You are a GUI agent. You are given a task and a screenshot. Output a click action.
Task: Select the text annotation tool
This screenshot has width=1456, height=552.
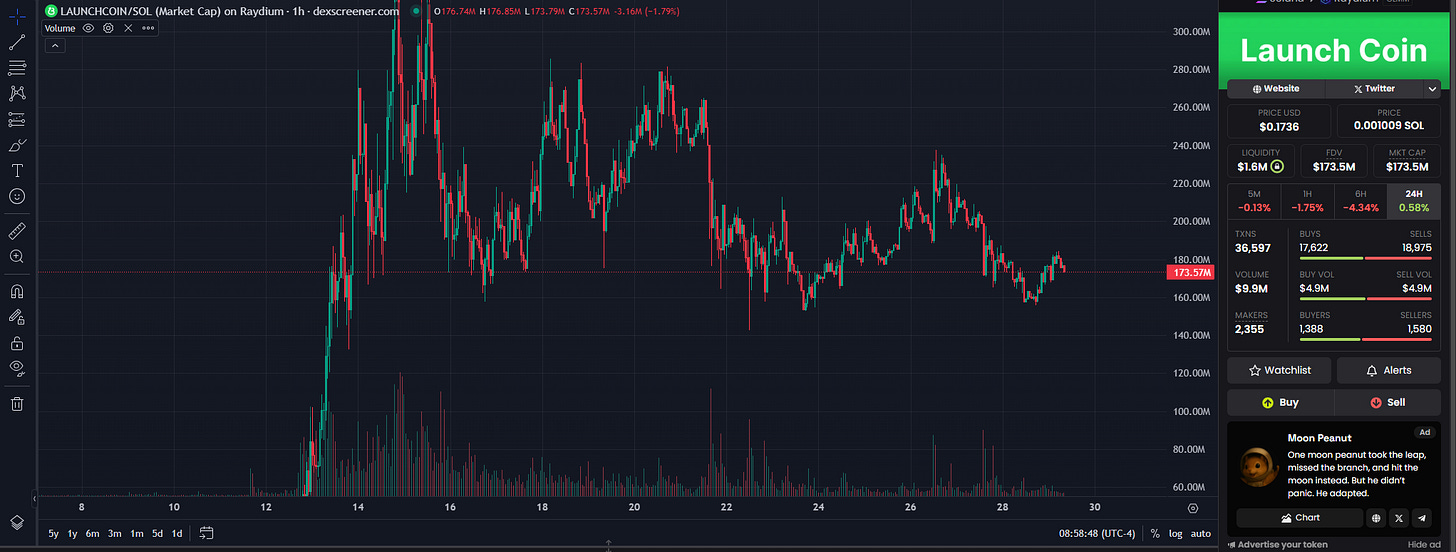point(17,171)
